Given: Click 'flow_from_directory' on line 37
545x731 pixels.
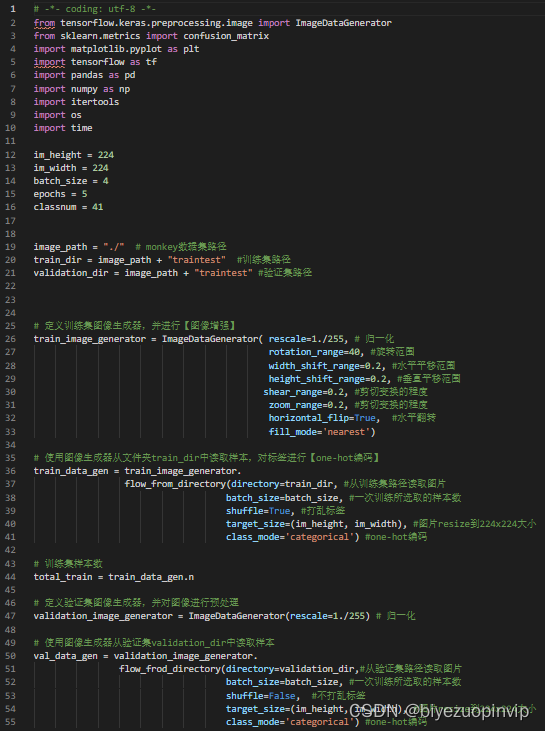Looking at the screenshot, I should 175,484.
